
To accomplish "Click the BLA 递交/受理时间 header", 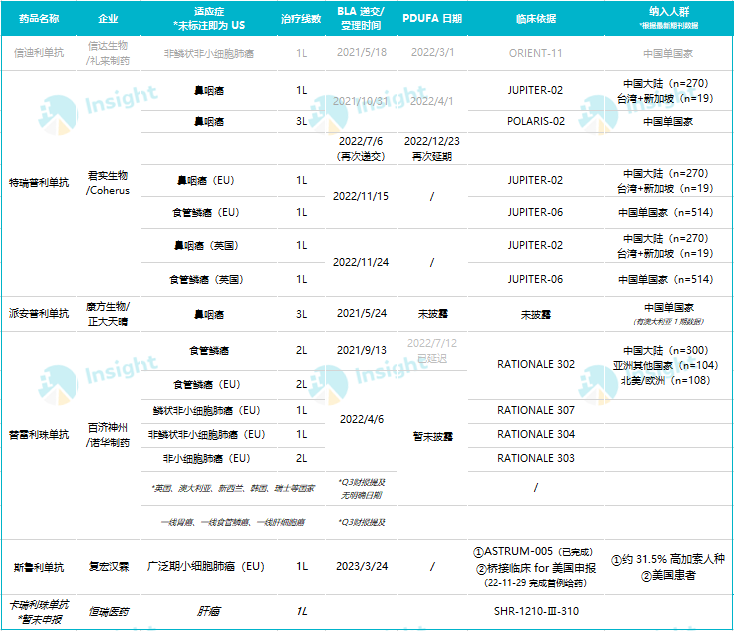I will pos(361,18).
